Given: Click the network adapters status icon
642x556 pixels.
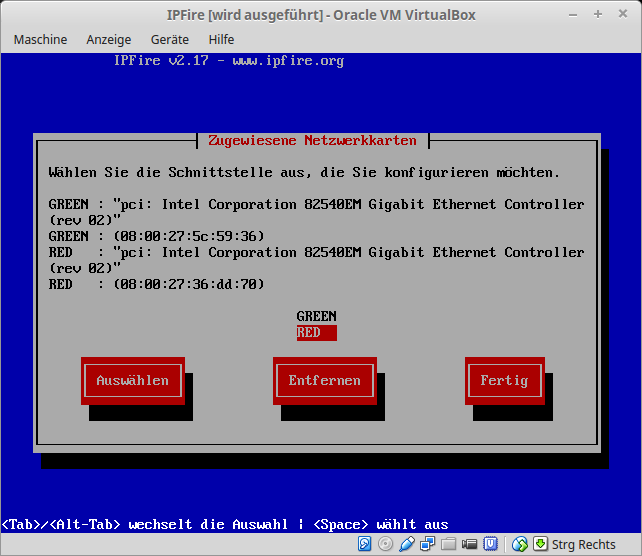Looking at the screenshot, I should [427, 544].
